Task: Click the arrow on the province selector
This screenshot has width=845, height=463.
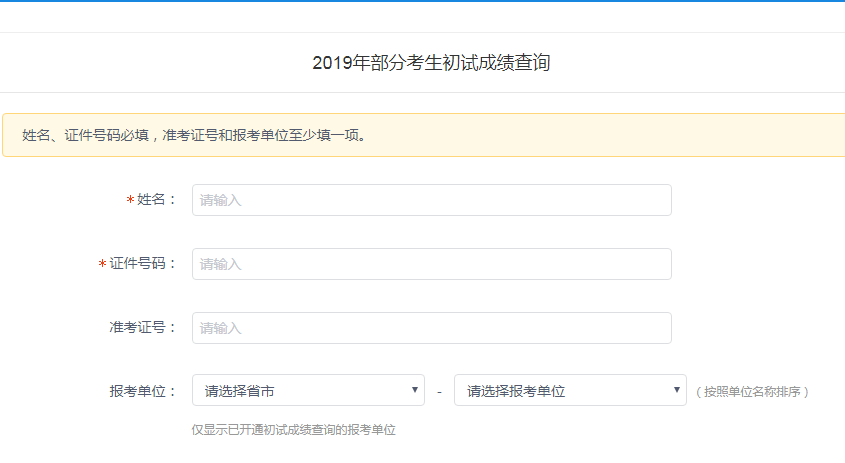Action: tap(415, 391)
